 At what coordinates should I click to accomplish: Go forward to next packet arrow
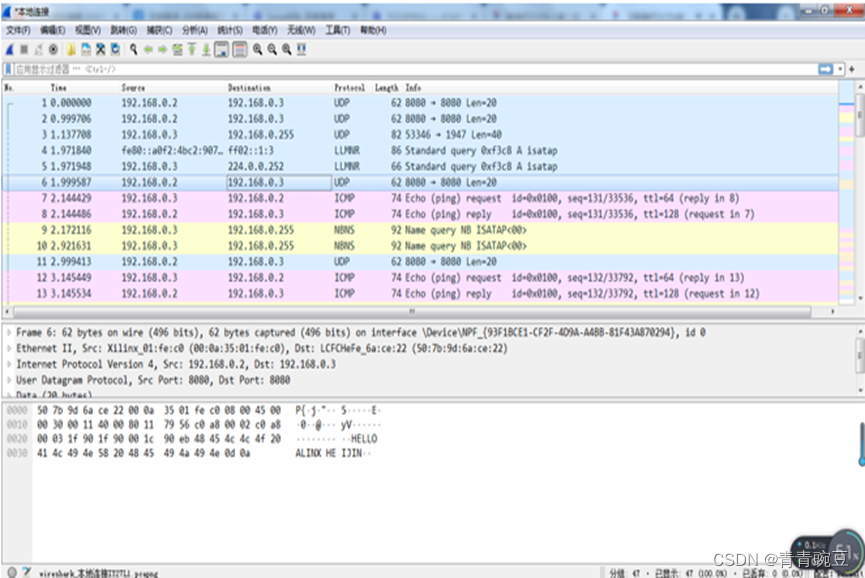click(163, 50)
